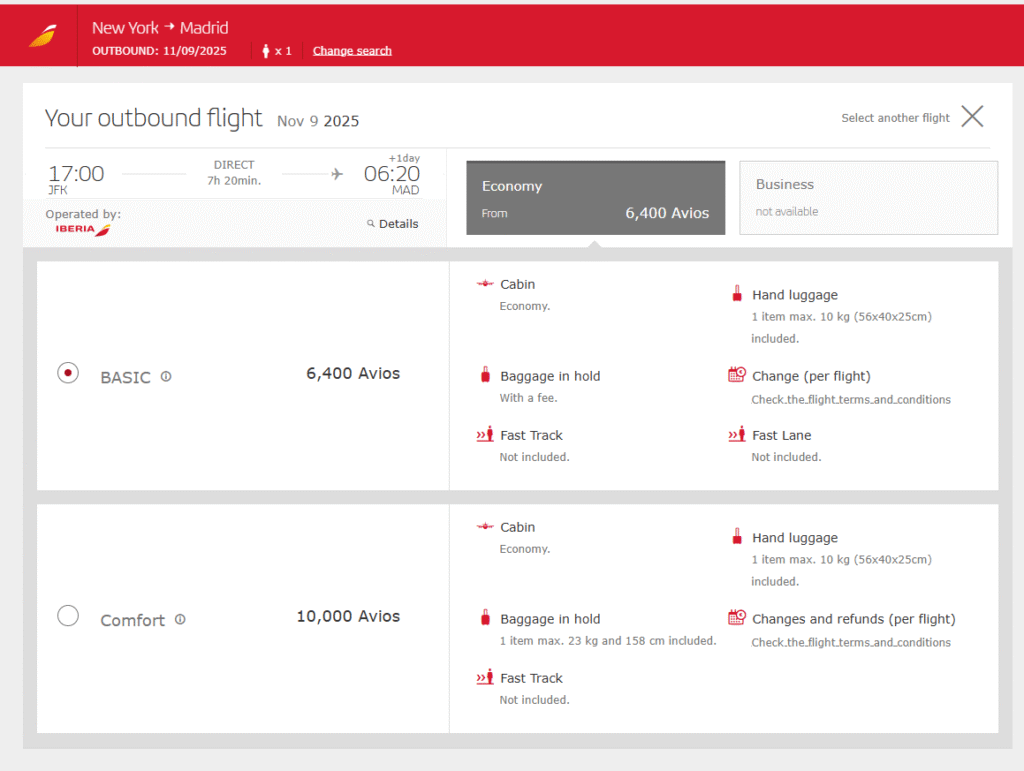Image resolution: width=1024 pixels, height=771 pixels.
Task: Select the Comfort fare radio button
Action: tap(68, 616)
